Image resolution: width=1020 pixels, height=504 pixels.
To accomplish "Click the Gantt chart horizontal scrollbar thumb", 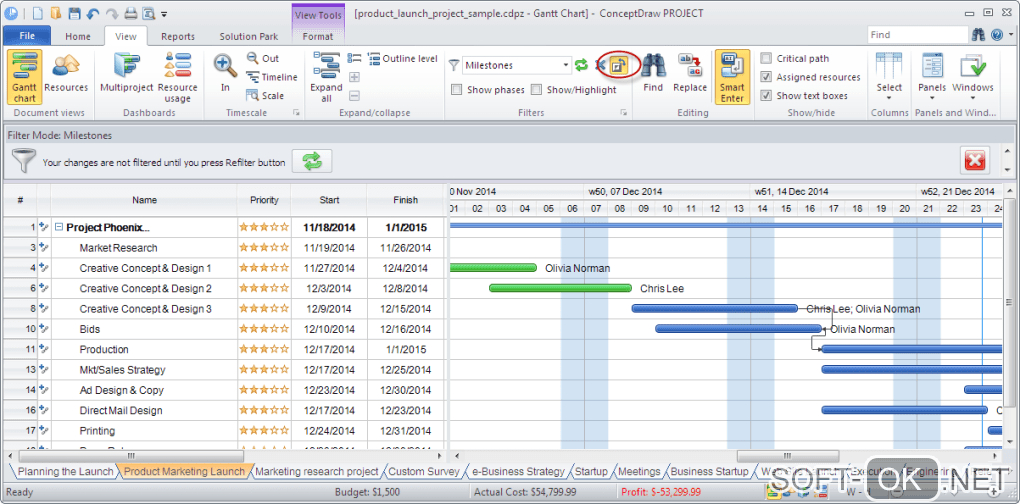I will [x=786, y=456].
